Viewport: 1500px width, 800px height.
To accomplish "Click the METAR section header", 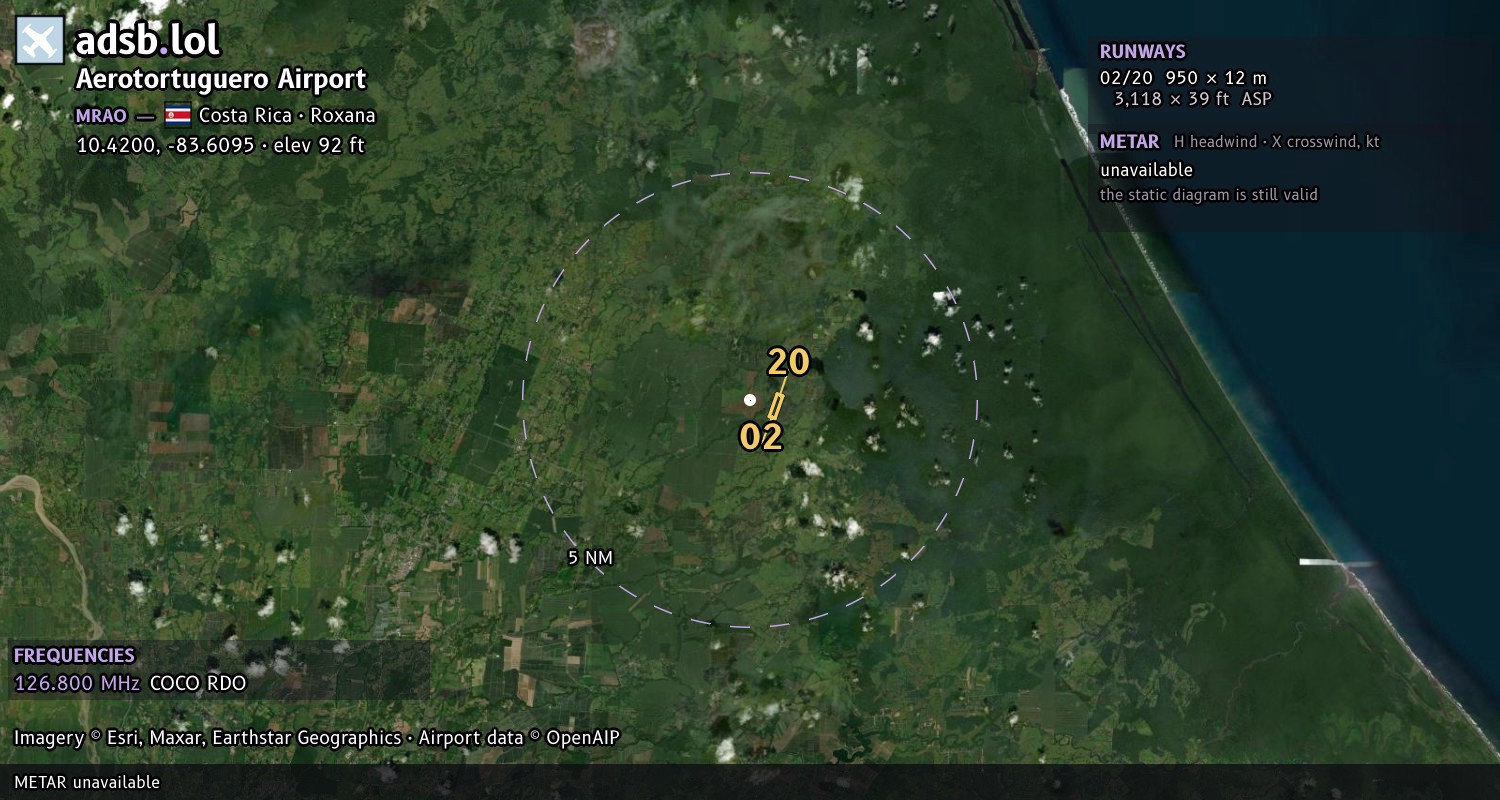I will [x=1129, y=142].
